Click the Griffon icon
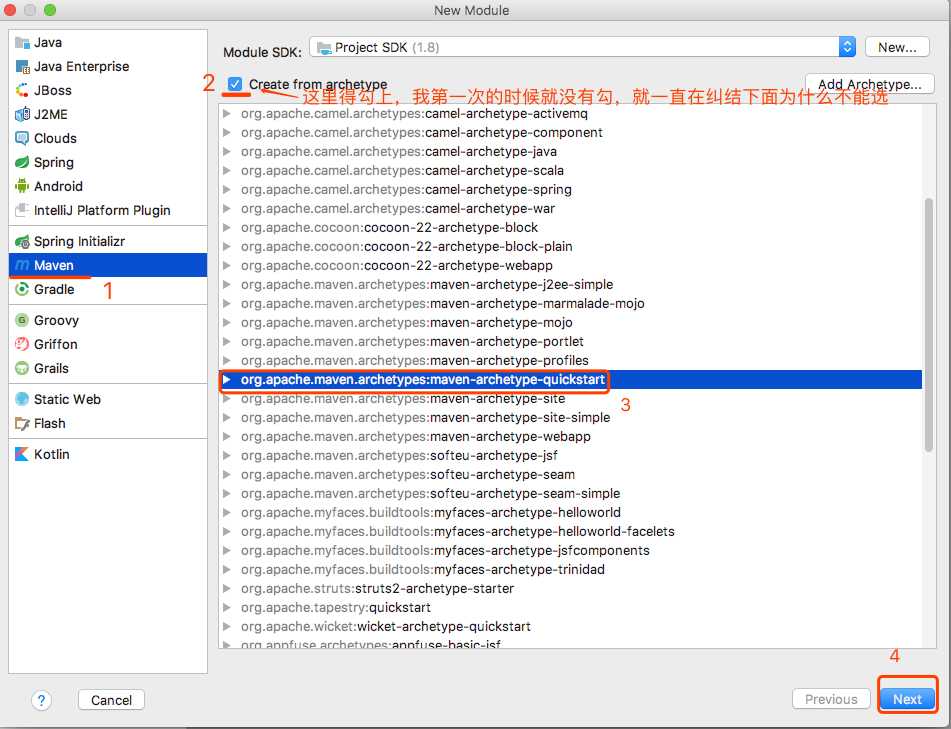 [22, 344]
